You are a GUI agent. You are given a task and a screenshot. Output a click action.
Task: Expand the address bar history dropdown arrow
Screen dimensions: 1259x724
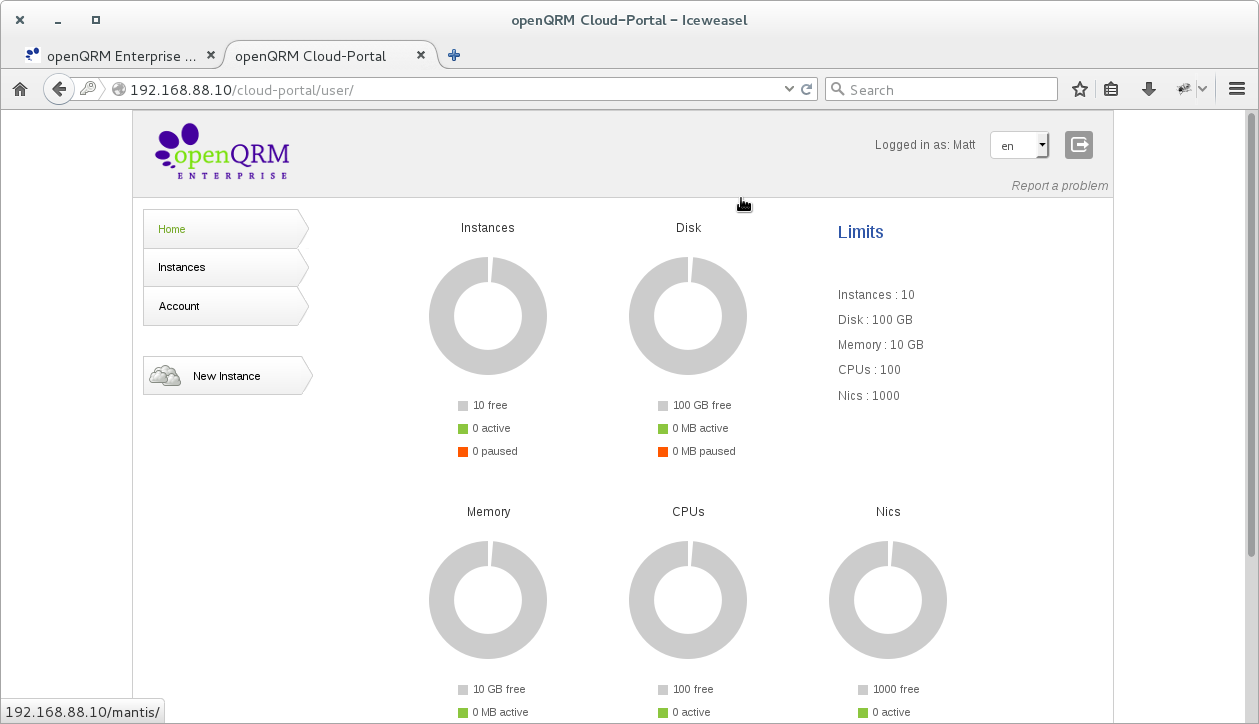click(x=789, y=89)
